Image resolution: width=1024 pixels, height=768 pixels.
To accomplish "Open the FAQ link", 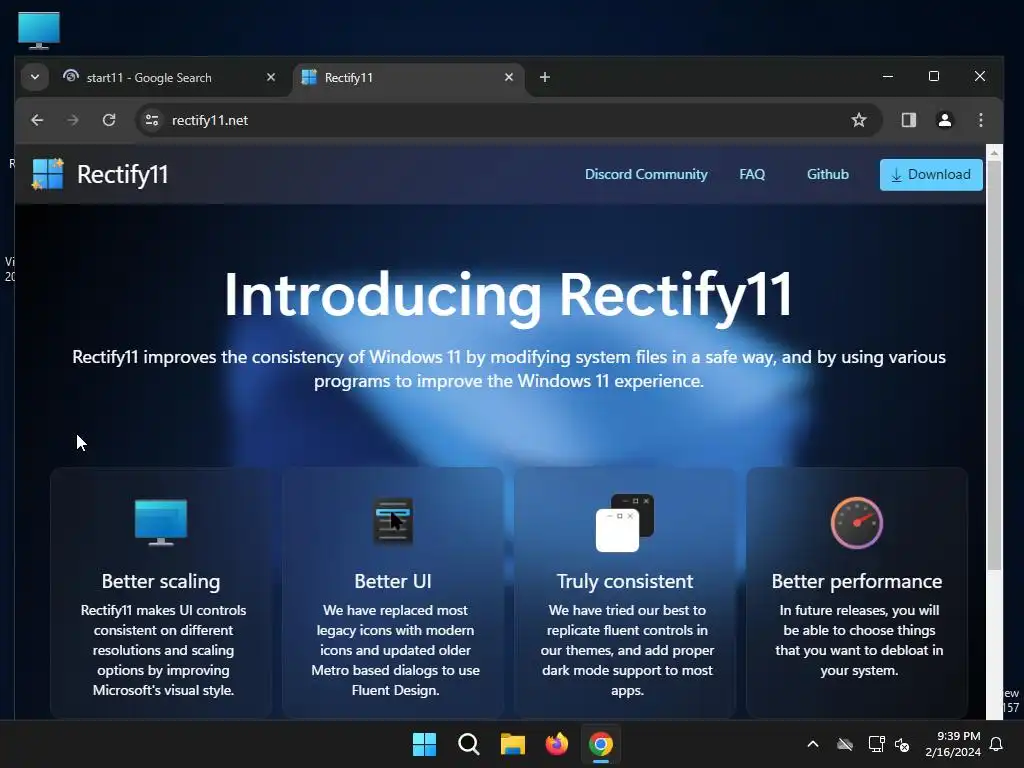I will pos(752,174).
